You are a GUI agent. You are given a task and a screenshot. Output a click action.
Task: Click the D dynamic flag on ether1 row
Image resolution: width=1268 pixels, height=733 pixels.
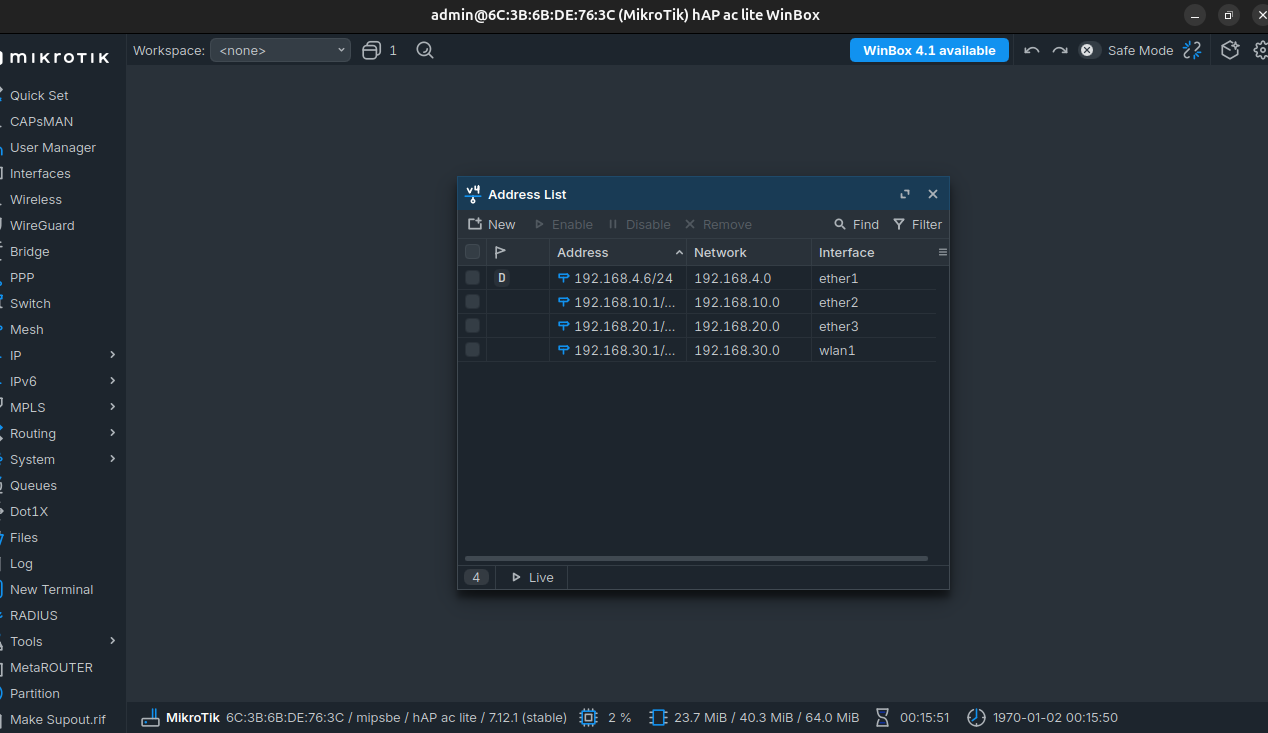coord(502,278)
